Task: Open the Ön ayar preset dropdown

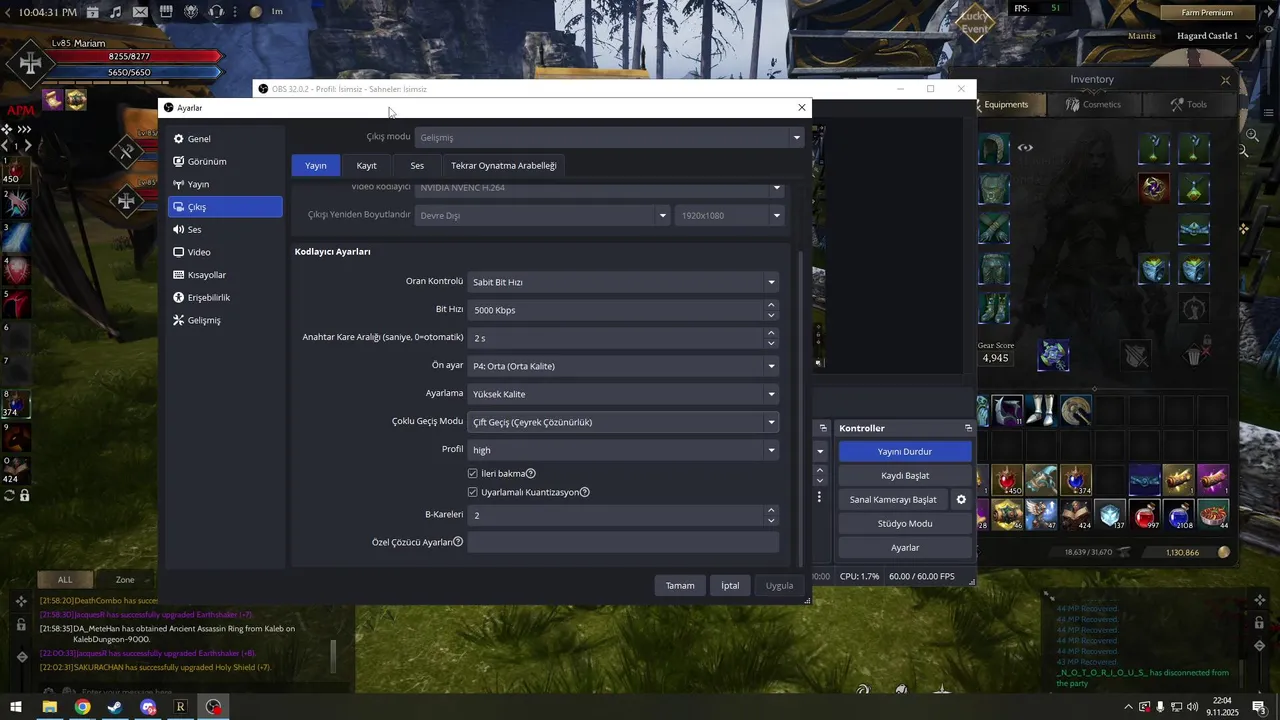Action: 623,366
